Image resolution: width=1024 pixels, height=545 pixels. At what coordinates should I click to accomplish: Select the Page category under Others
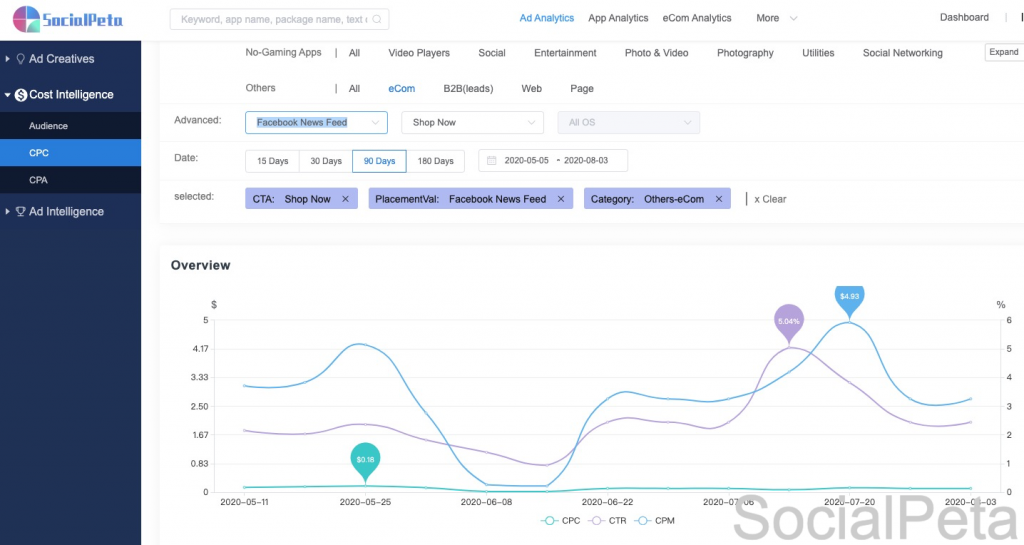pos(582,89)
